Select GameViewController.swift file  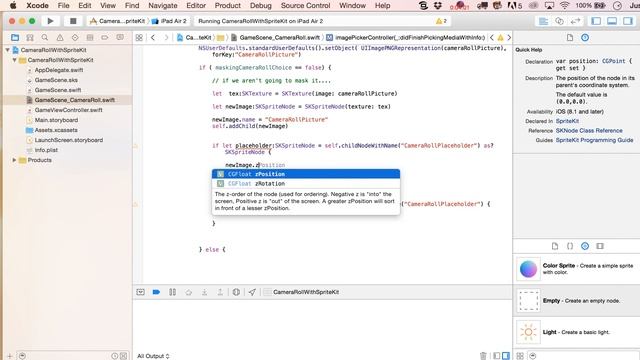click(x=68, y=110)
